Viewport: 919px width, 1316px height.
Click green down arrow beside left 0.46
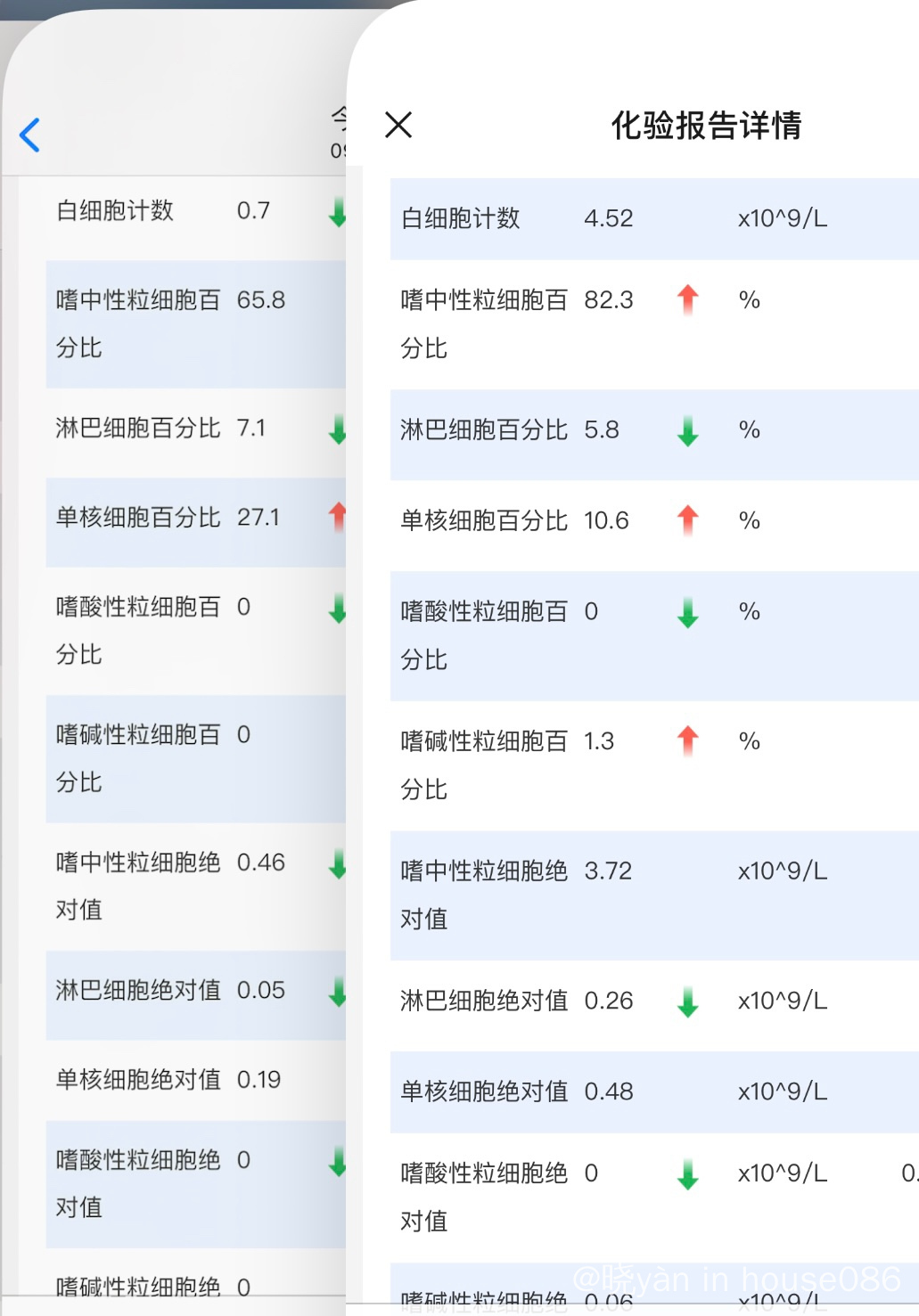tap(338, 864)
